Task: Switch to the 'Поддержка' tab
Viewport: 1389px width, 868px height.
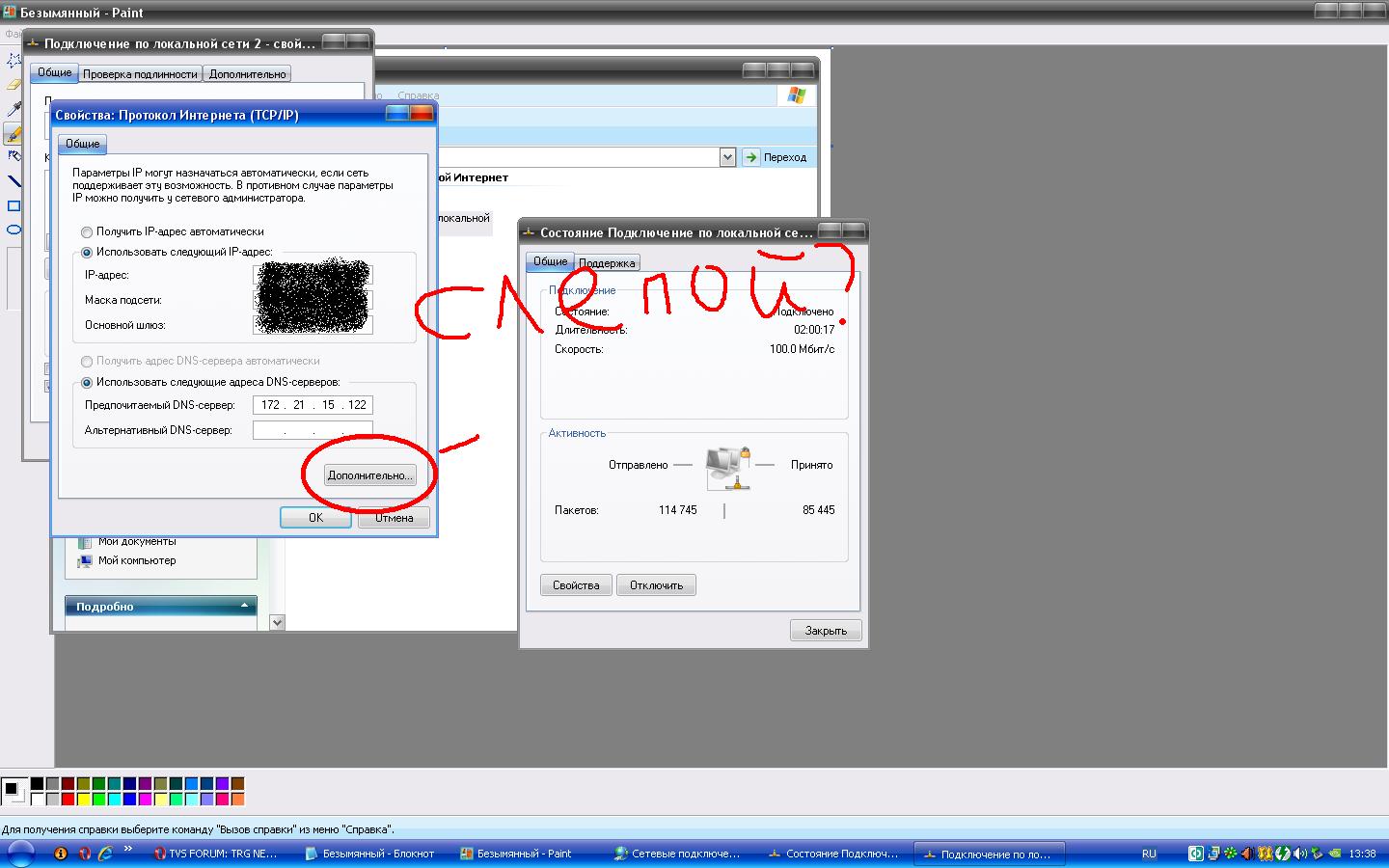Action: [607, 263]
